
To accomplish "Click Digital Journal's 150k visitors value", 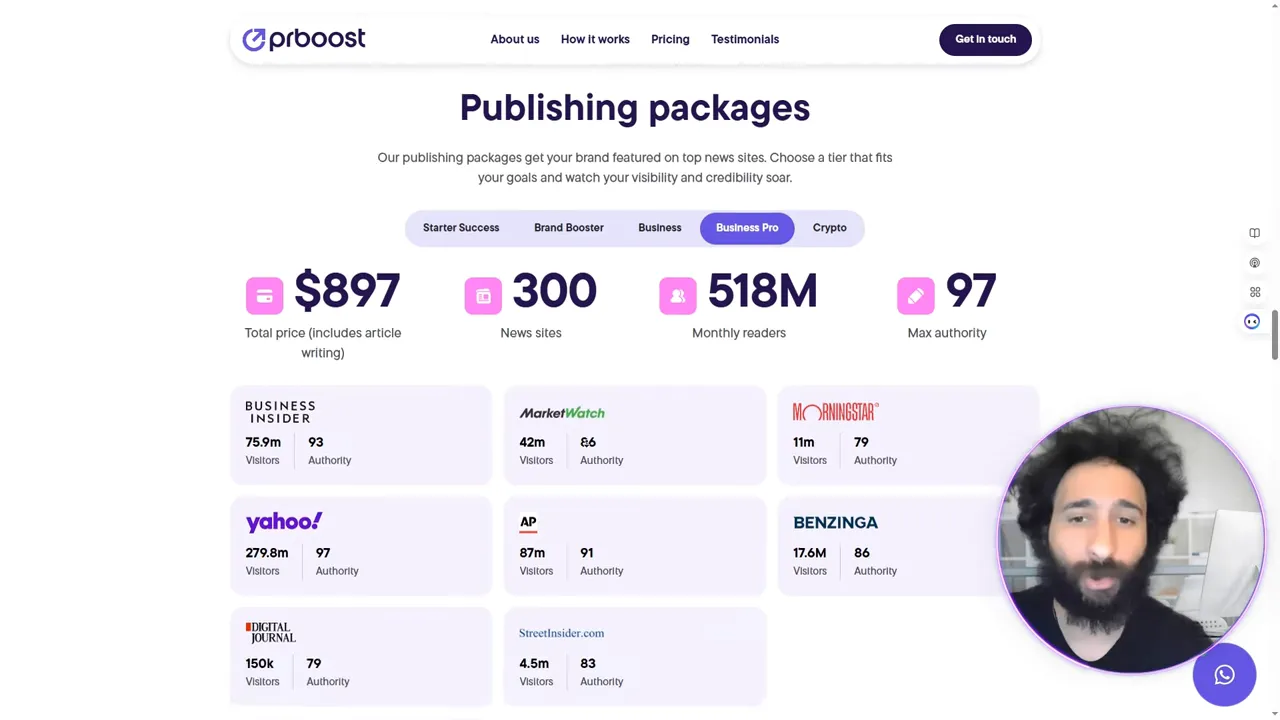I will (x=260, y=663).
